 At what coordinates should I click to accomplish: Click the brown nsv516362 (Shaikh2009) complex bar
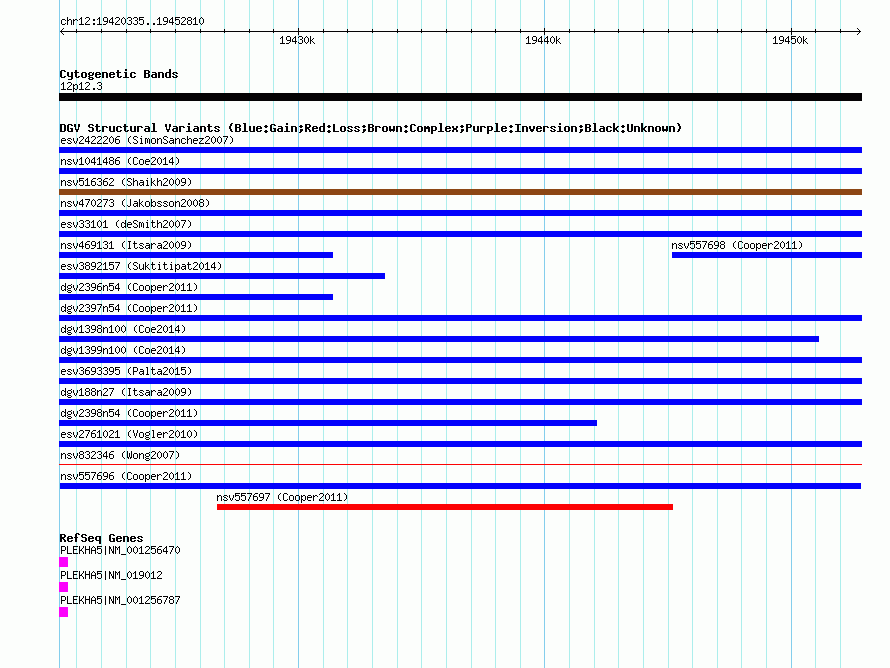tap(460, 192)
